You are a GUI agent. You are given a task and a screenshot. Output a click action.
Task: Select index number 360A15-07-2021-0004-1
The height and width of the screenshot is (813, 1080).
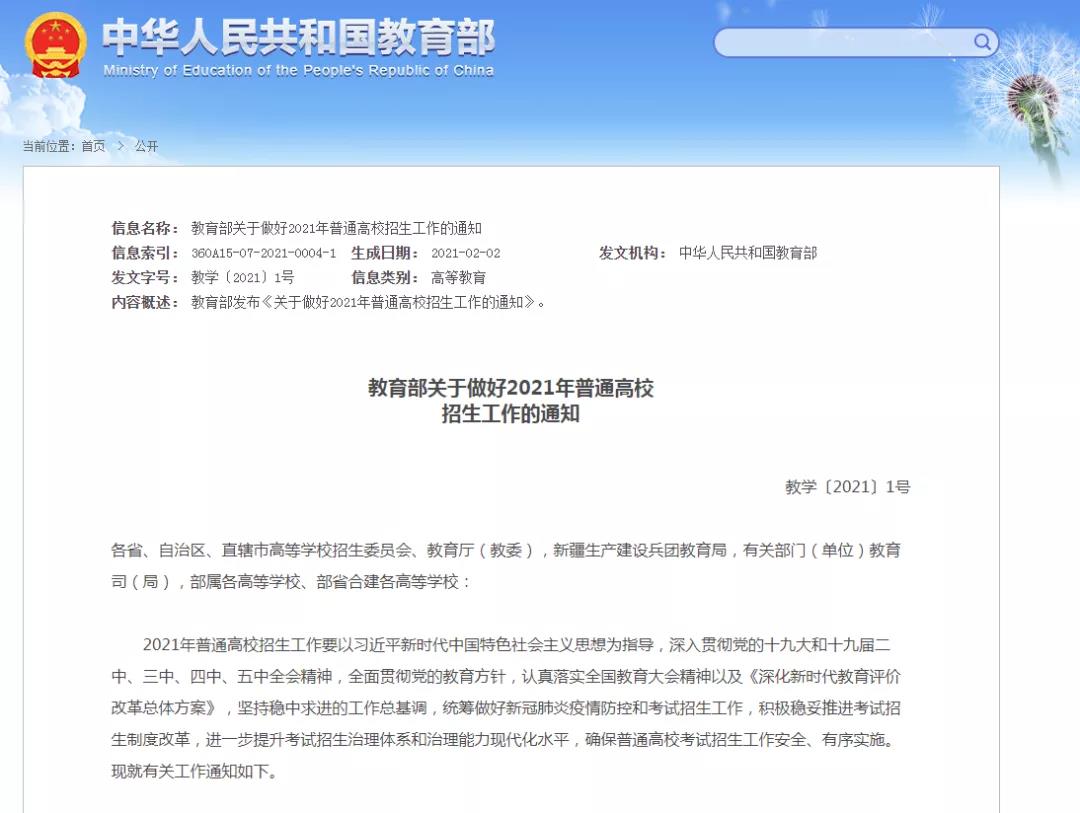(x=264, y=253)
